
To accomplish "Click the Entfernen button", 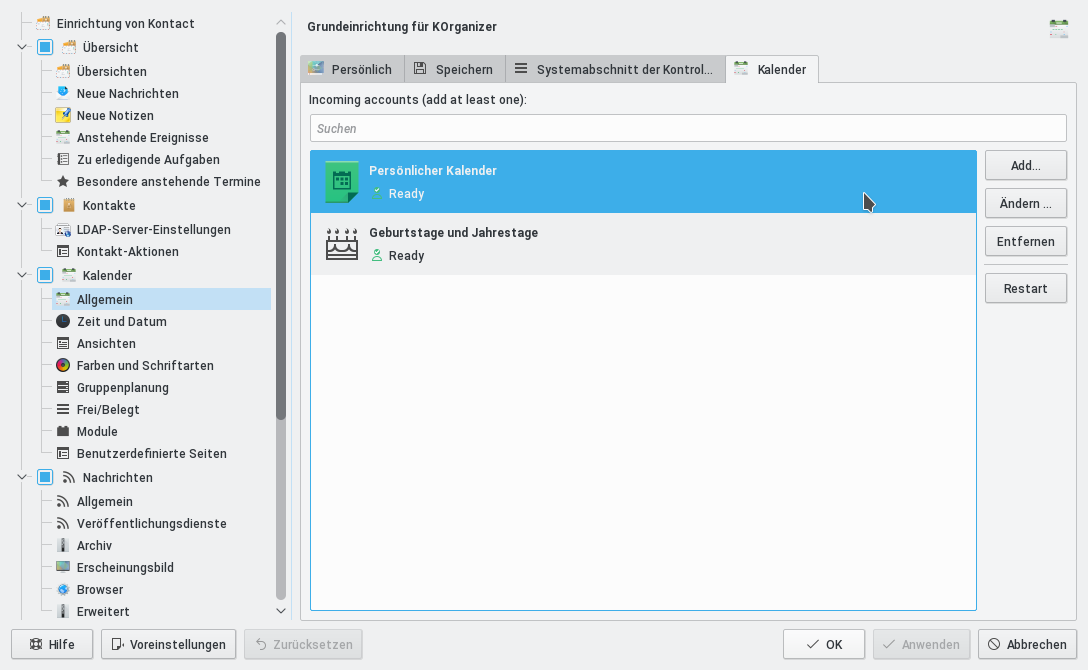I will pos(1026,241).
